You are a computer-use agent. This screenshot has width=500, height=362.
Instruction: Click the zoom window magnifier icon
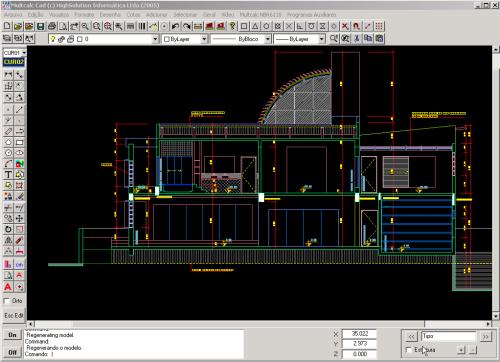point(97,26)
